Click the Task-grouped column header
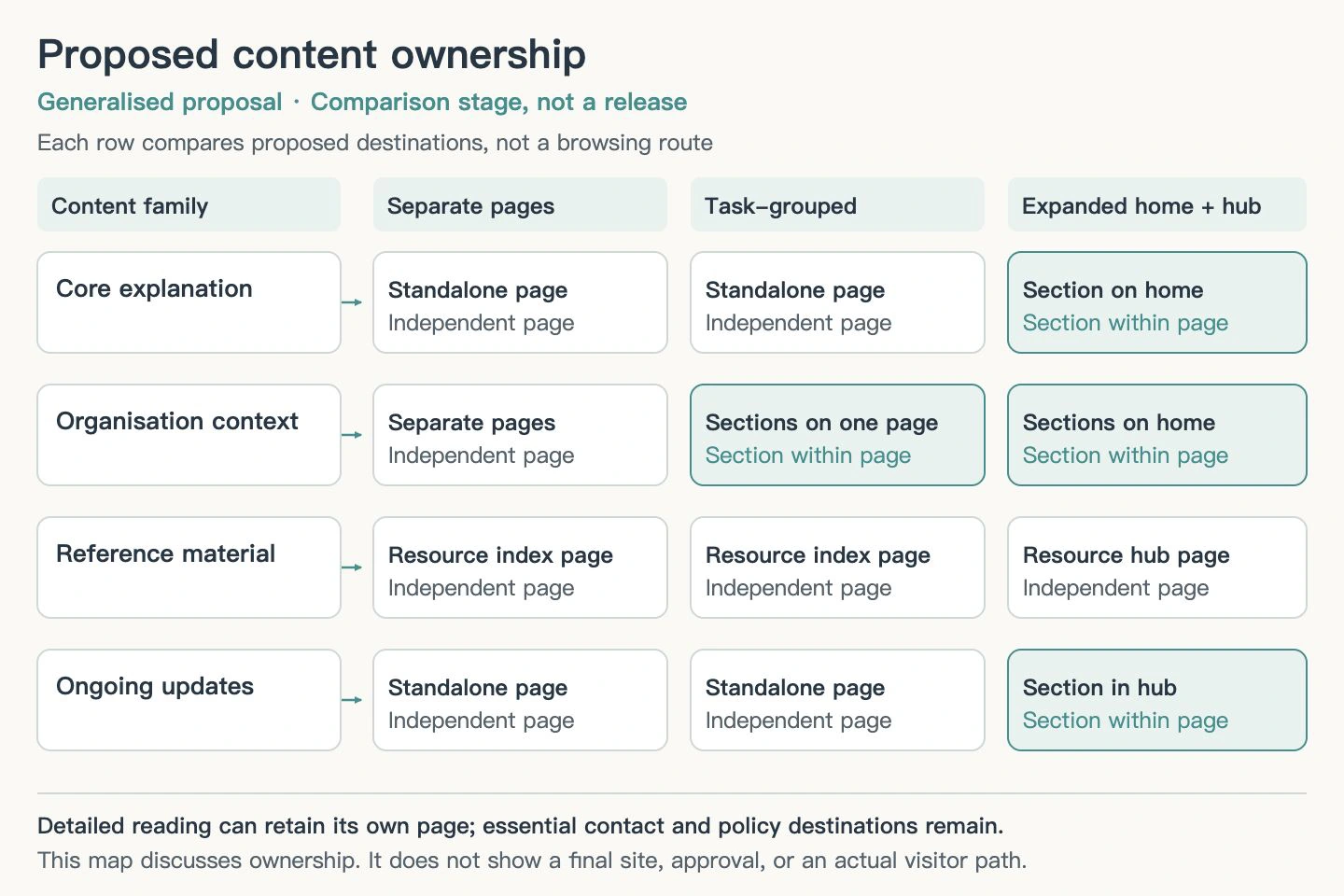The width and height of the screenshot is (1344, 896). [x=837, y=205]
